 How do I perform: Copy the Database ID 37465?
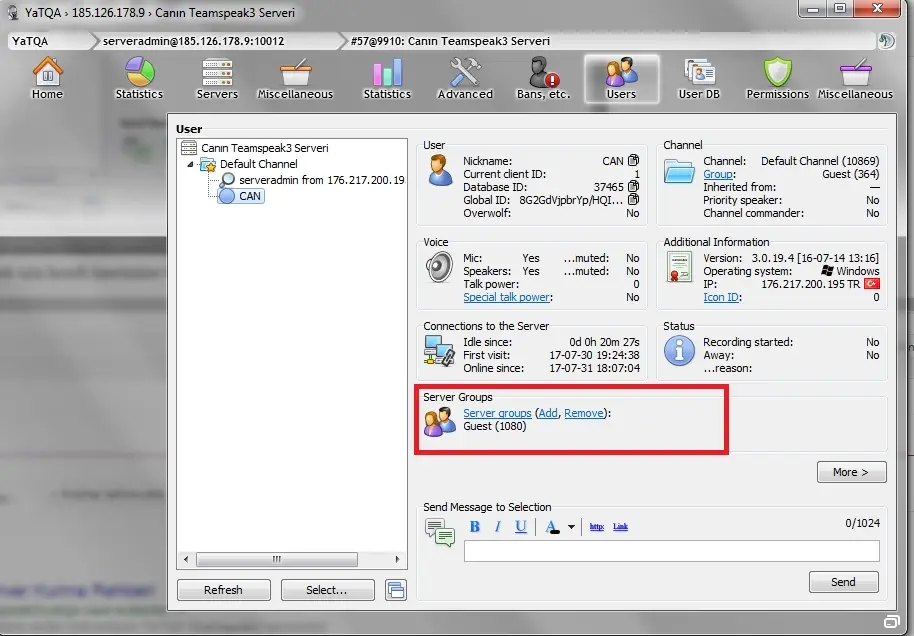click(634, 187)
